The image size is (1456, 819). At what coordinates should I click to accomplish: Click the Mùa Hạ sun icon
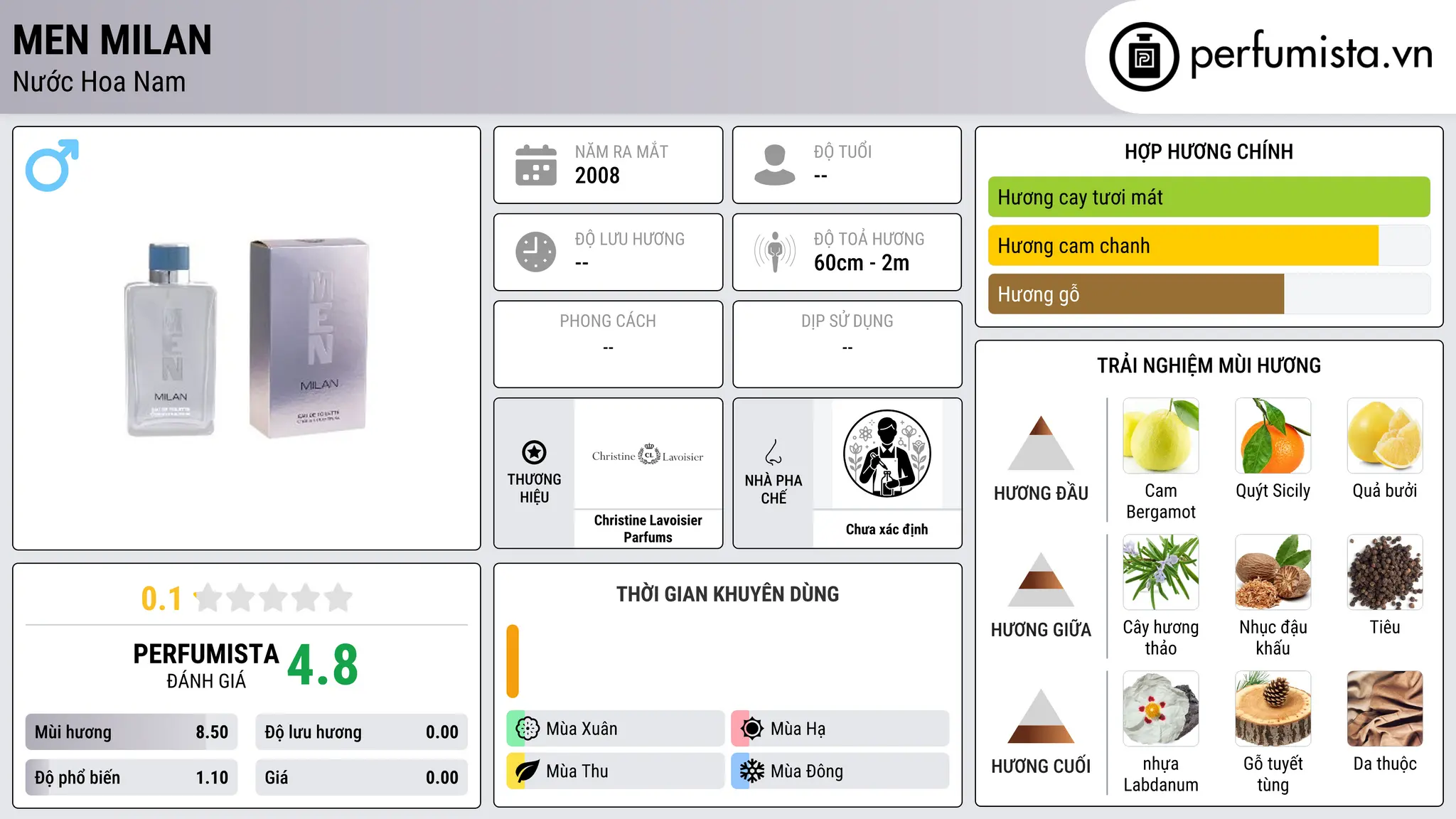coord(752,729)
